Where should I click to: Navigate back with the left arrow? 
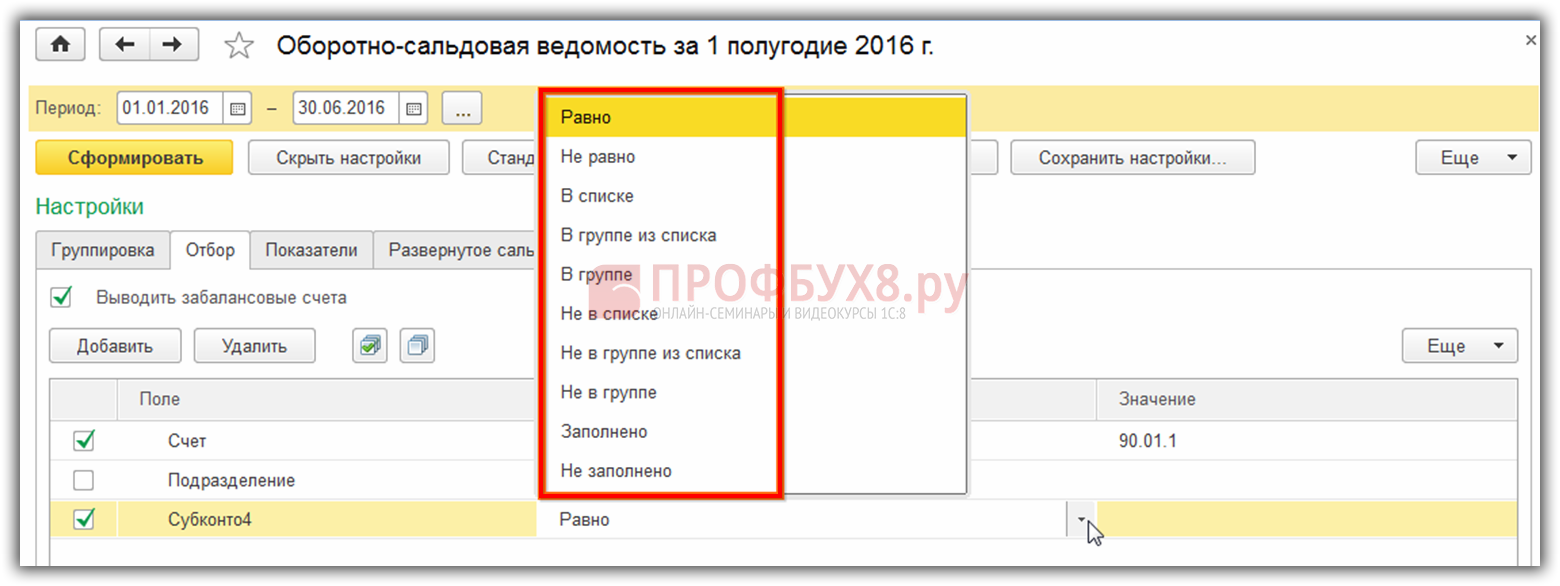pos(126,44)
